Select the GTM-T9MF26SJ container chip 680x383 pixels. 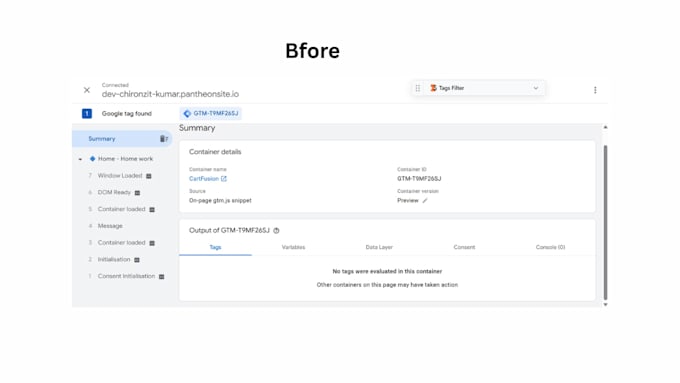211,113
